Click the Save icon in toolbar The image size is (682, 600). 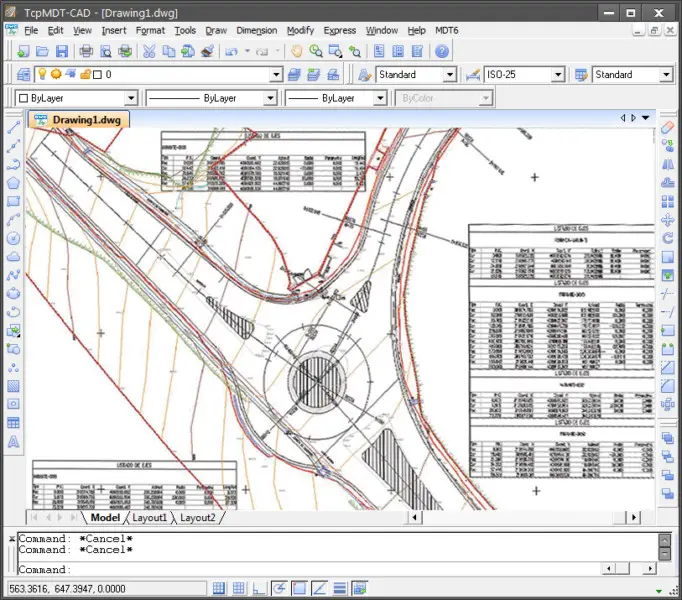(x=62, y=51)
